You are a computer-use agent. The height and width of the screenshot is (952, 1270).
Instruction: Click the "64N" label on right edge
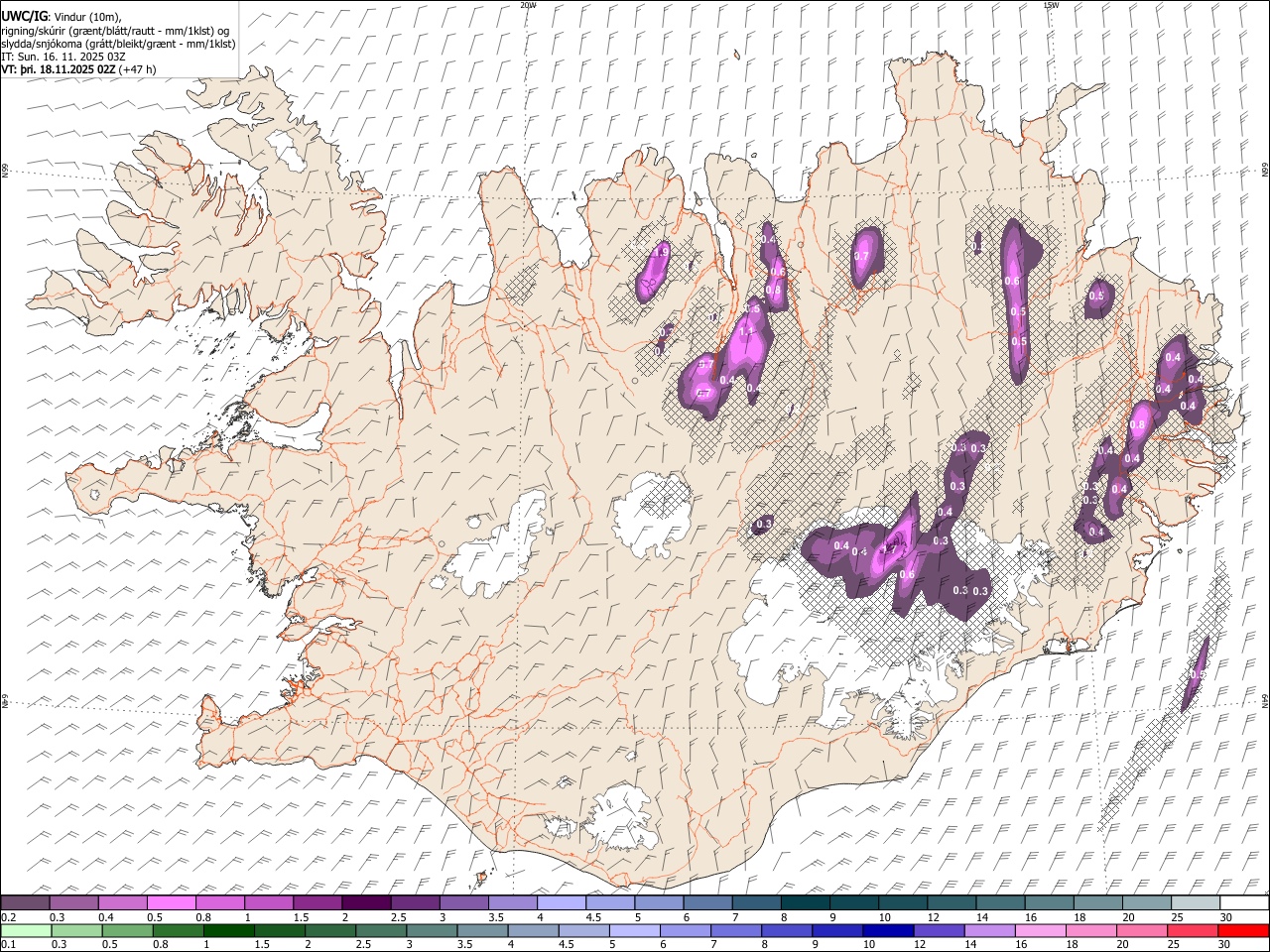1265,700
